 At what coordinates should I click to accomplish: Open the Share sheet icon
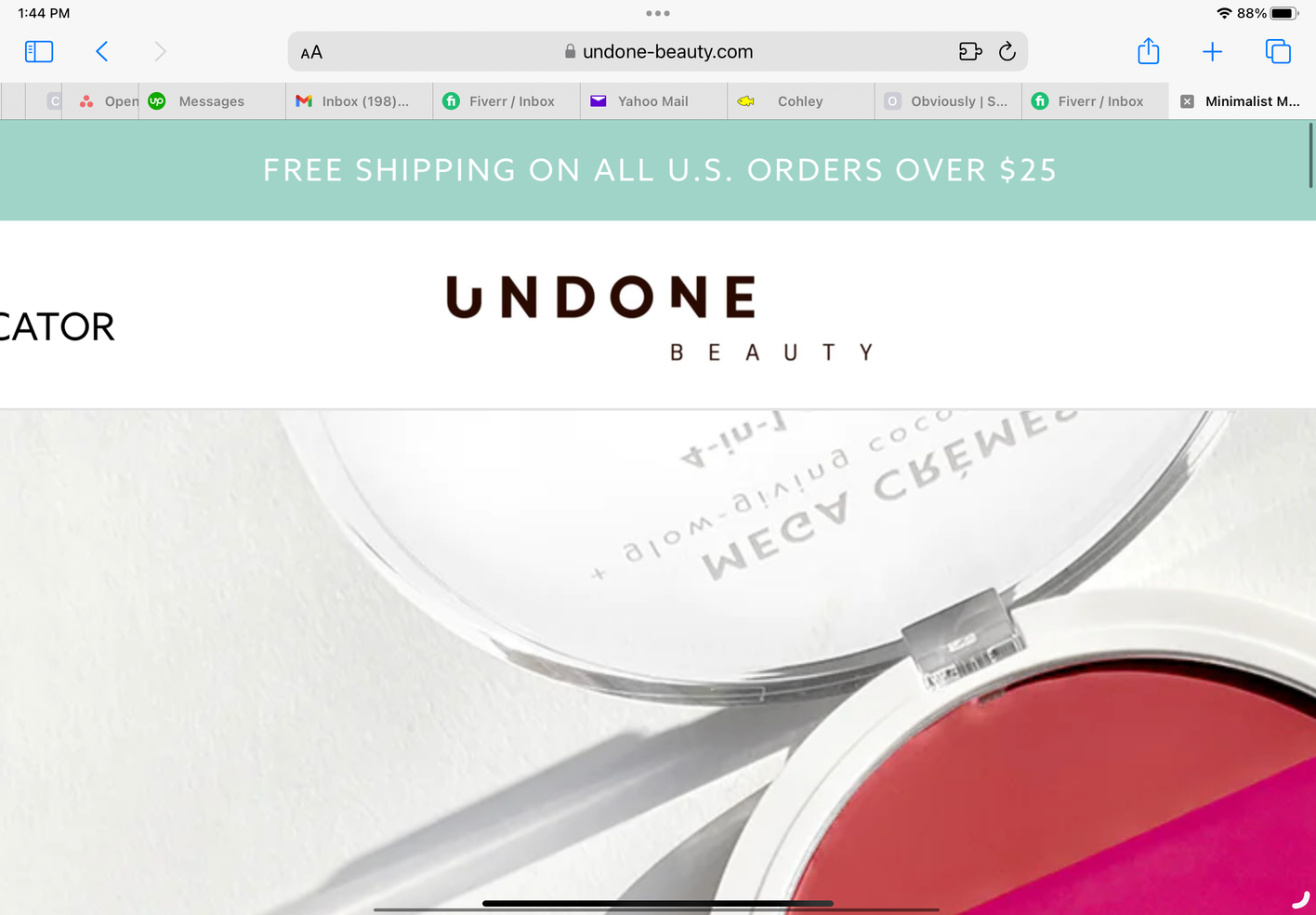(x=1149, y=50)
